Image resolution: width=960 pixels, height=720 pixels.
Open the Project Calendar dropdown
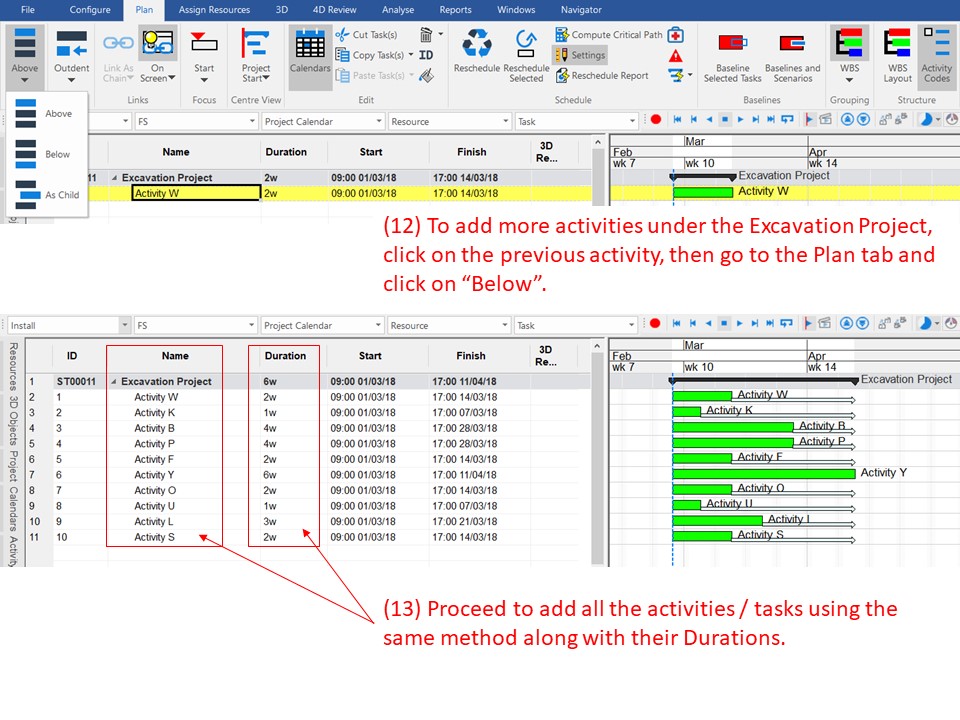pyautogui.click(x=322, y=119)
